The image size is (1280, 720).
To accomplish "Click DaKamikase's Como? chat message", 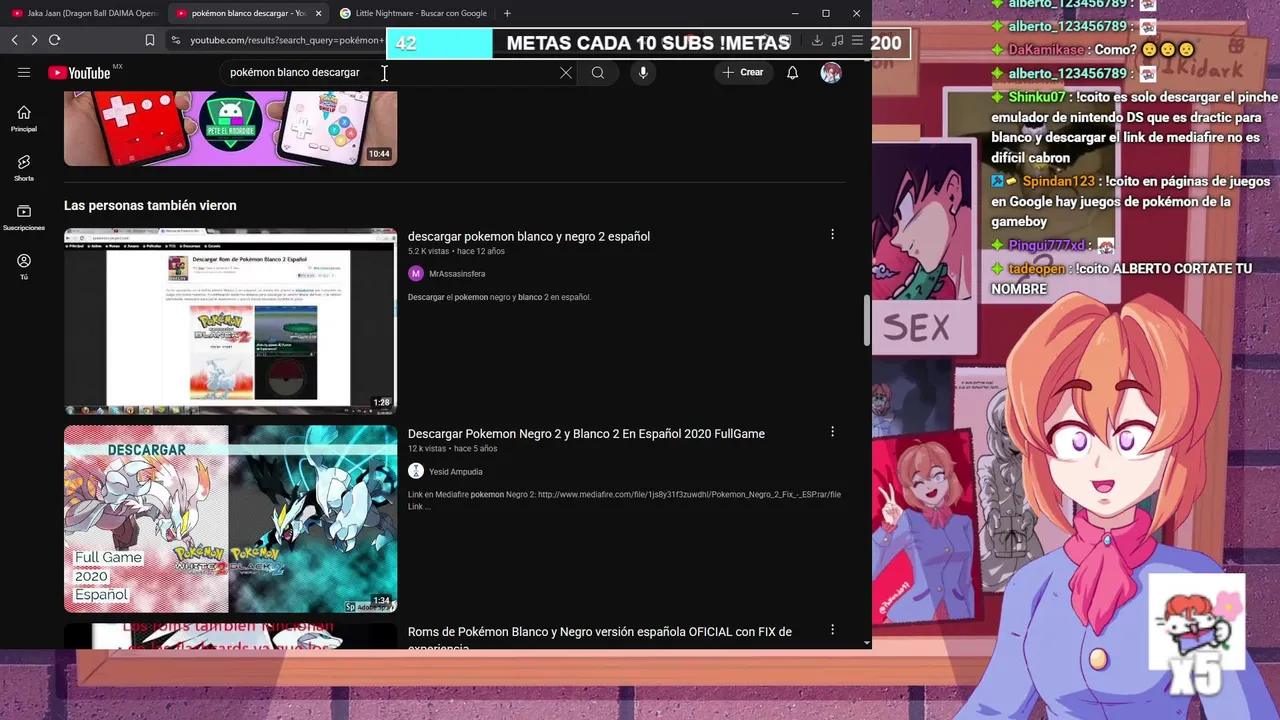I will pos(1092,49).
